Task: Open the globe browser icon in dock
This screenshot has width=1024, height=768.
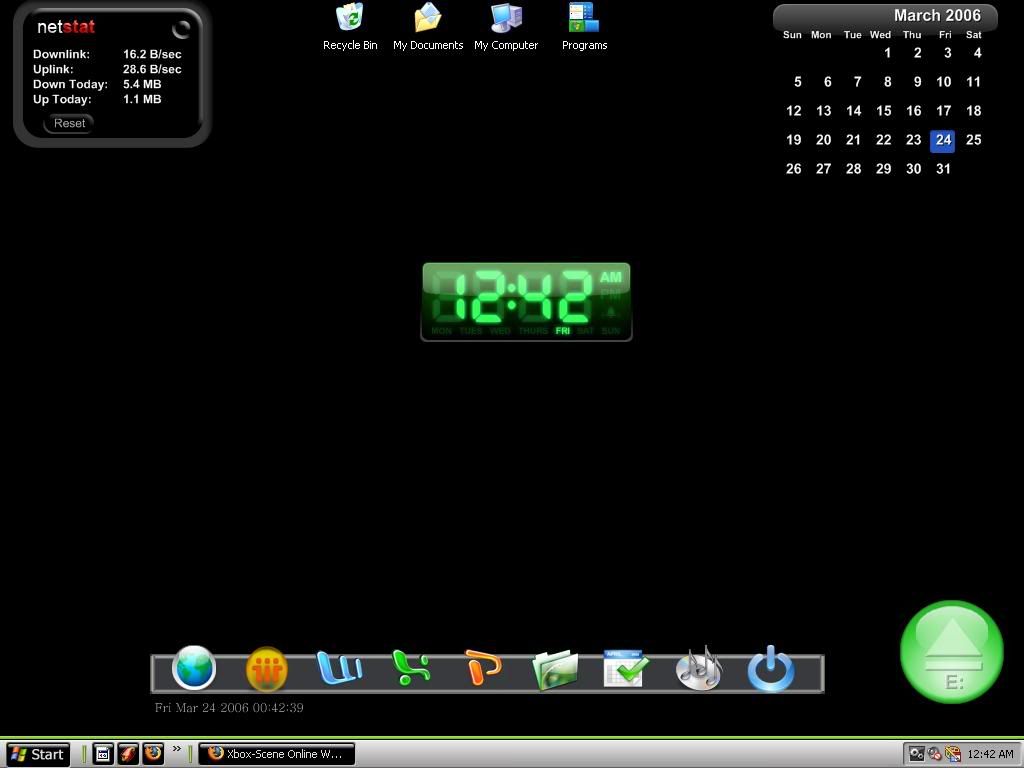Action: [x=194, y=668]
